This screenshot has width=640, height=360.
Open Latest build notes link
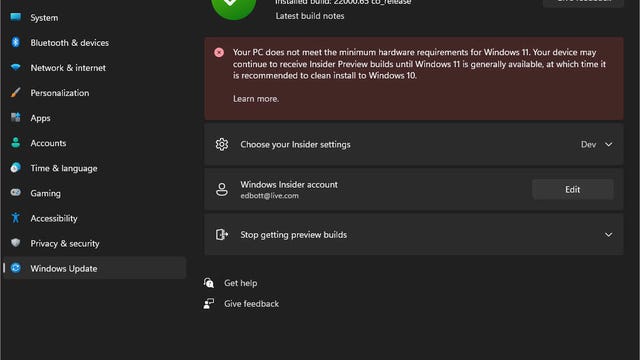click(x=310, y=16)
